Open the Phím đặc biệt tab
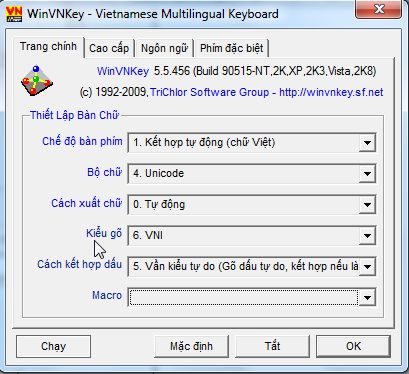This screenshot has width=409, height=374. (231, 48)
